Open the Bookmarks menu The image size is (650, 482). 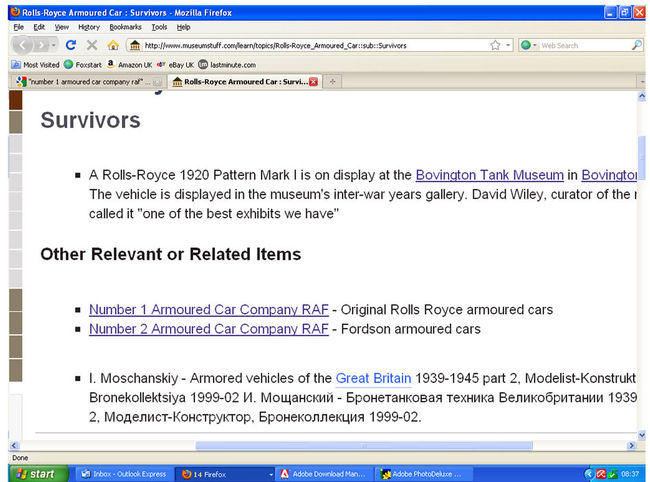(x=125, y=27)
